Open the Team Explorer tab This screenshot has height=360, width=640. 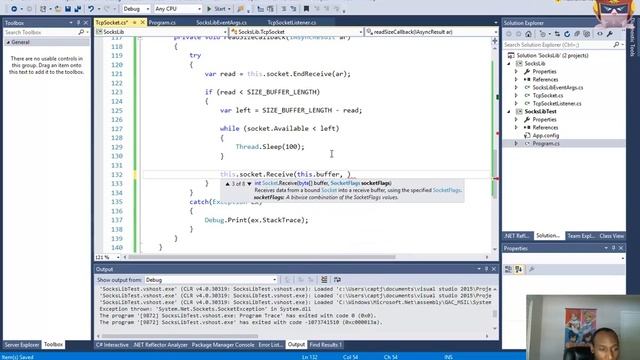[x=581, y=236]
